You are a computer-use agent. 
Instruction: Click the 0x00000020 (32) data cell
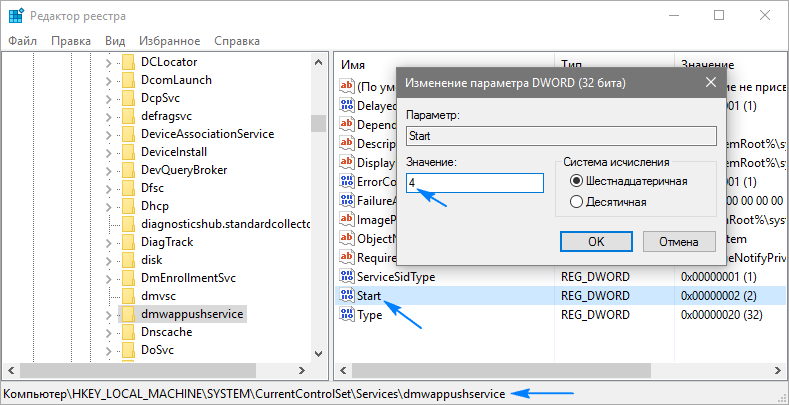[x=722, y=315]
